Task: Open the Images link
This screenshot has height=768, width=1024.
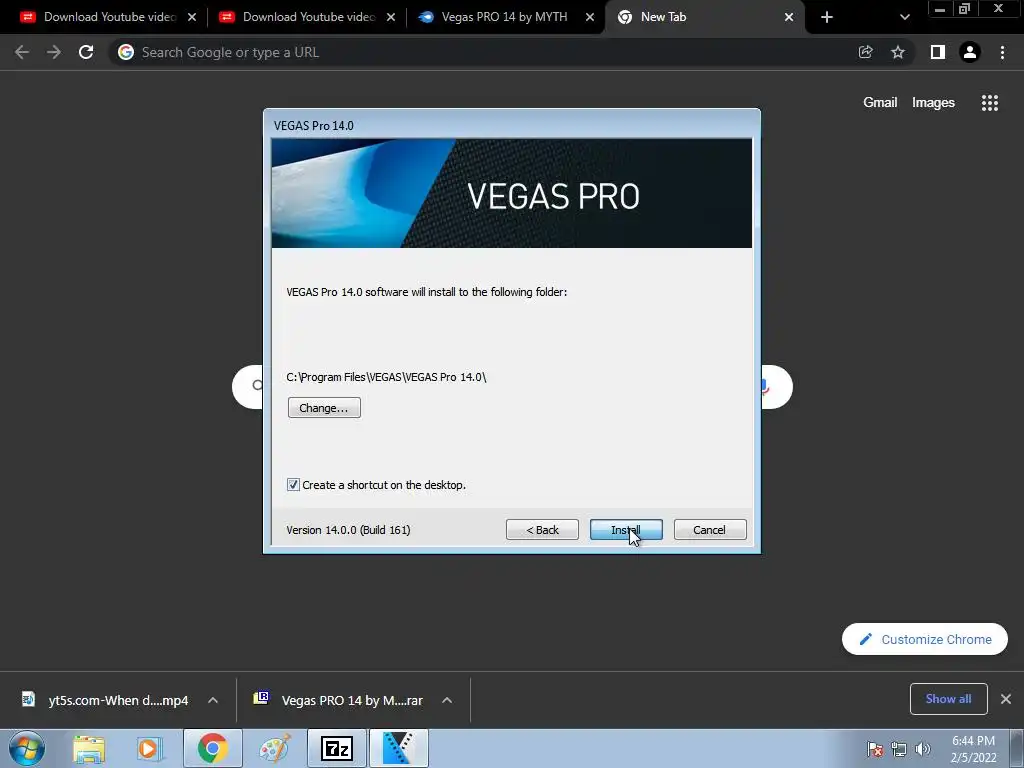Action: coord(933,103)
